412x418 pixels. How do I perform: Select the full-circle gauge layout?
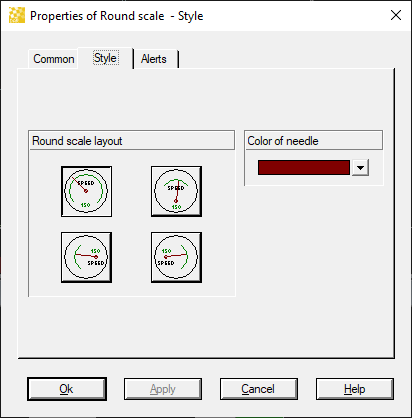(x=86, y=191)
